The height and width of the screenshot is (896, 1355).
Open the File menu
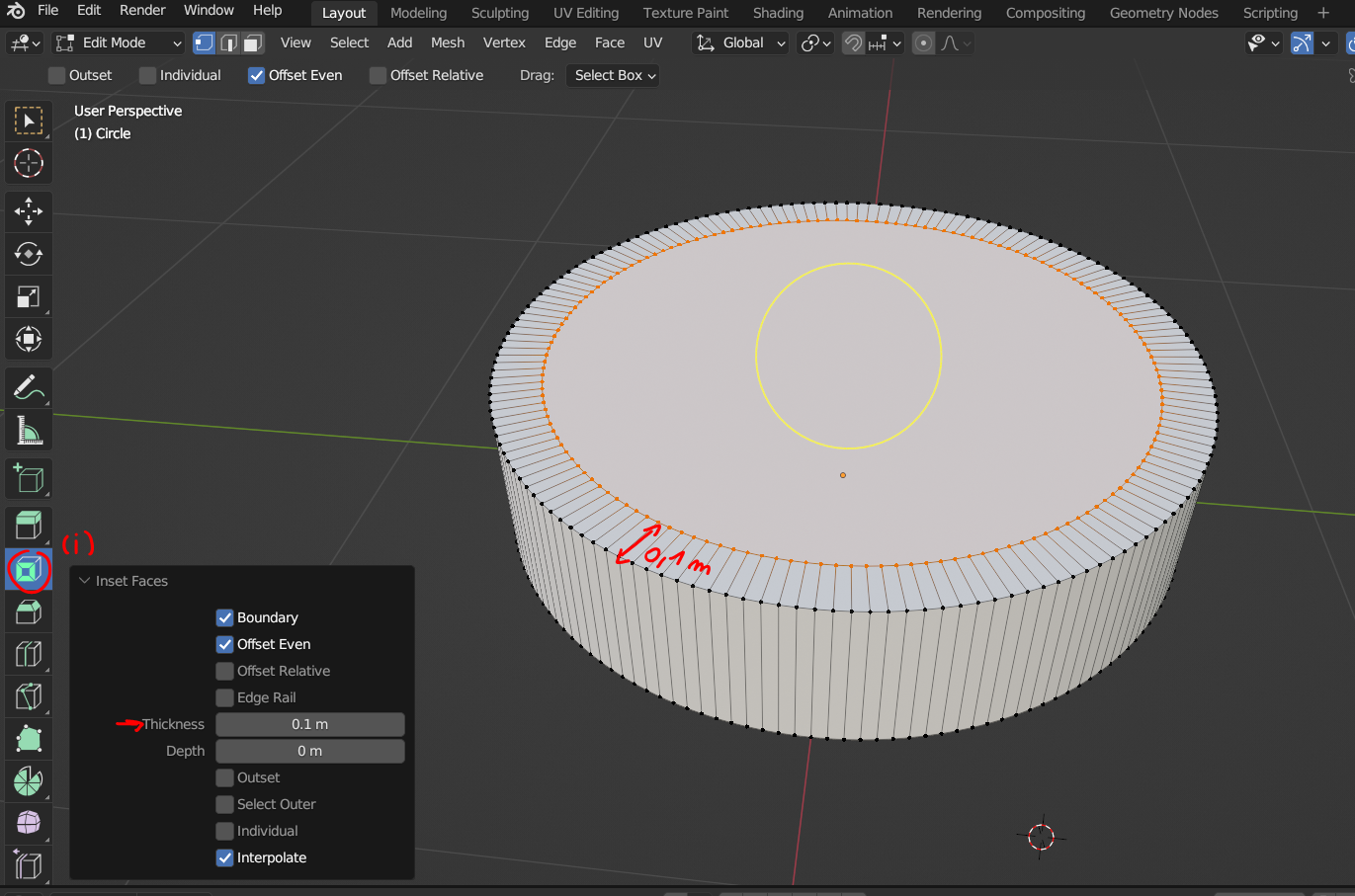(47, 10)
